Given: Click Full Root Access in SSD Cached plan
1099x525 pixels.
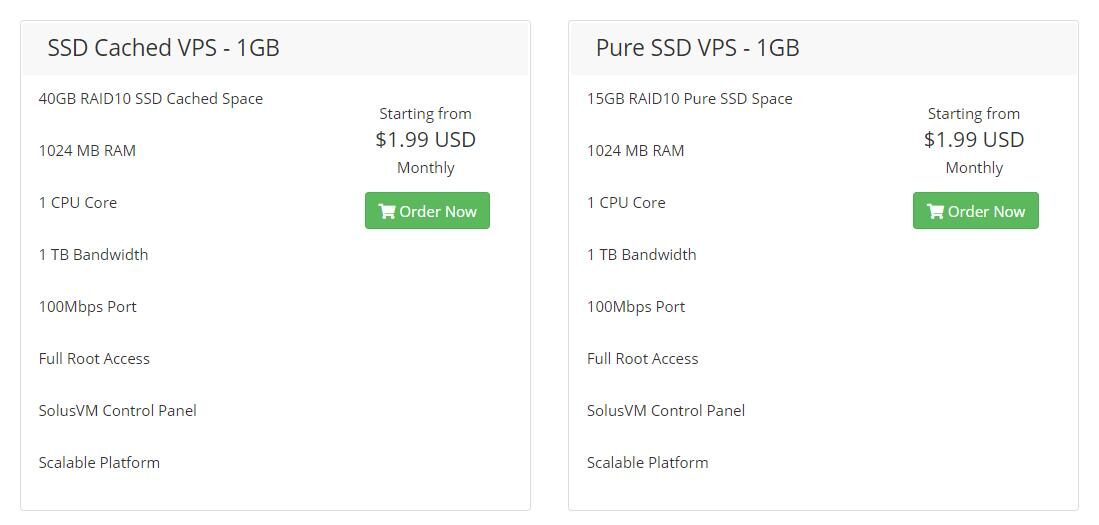Looking at the screenshot, I should (x=94, y=358).
